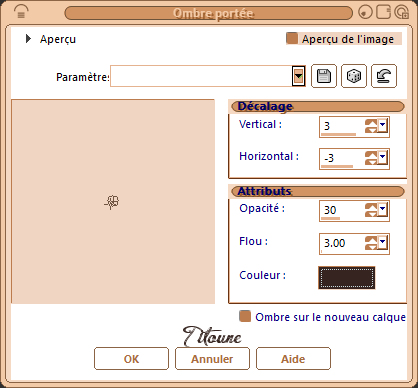Toggle Ombre sur le nouveau calque checkbox
418x388 pixels.
click(245, 316)
